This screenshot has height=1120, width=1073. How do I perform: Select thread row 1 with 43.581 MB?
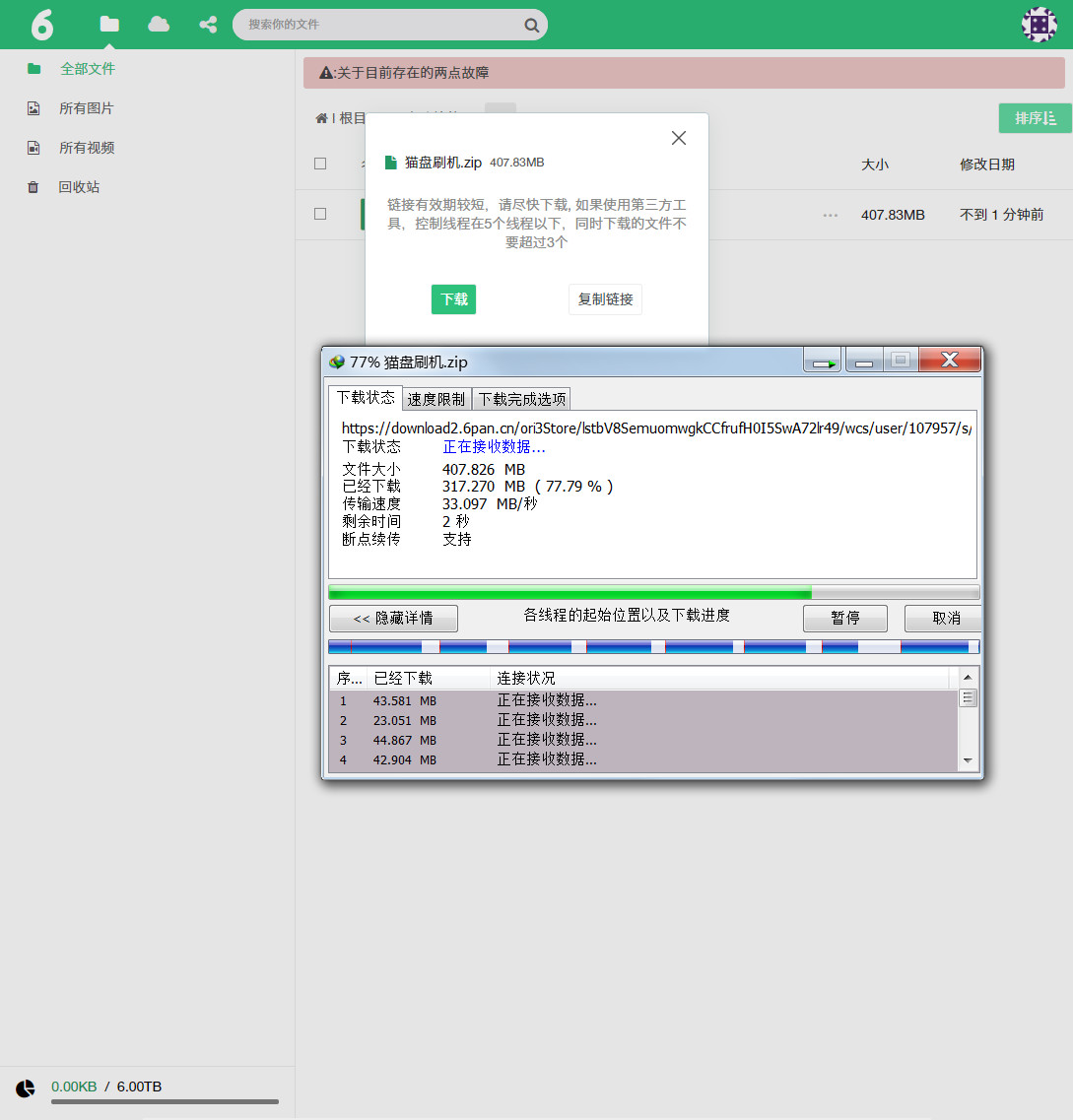(643, 700)
